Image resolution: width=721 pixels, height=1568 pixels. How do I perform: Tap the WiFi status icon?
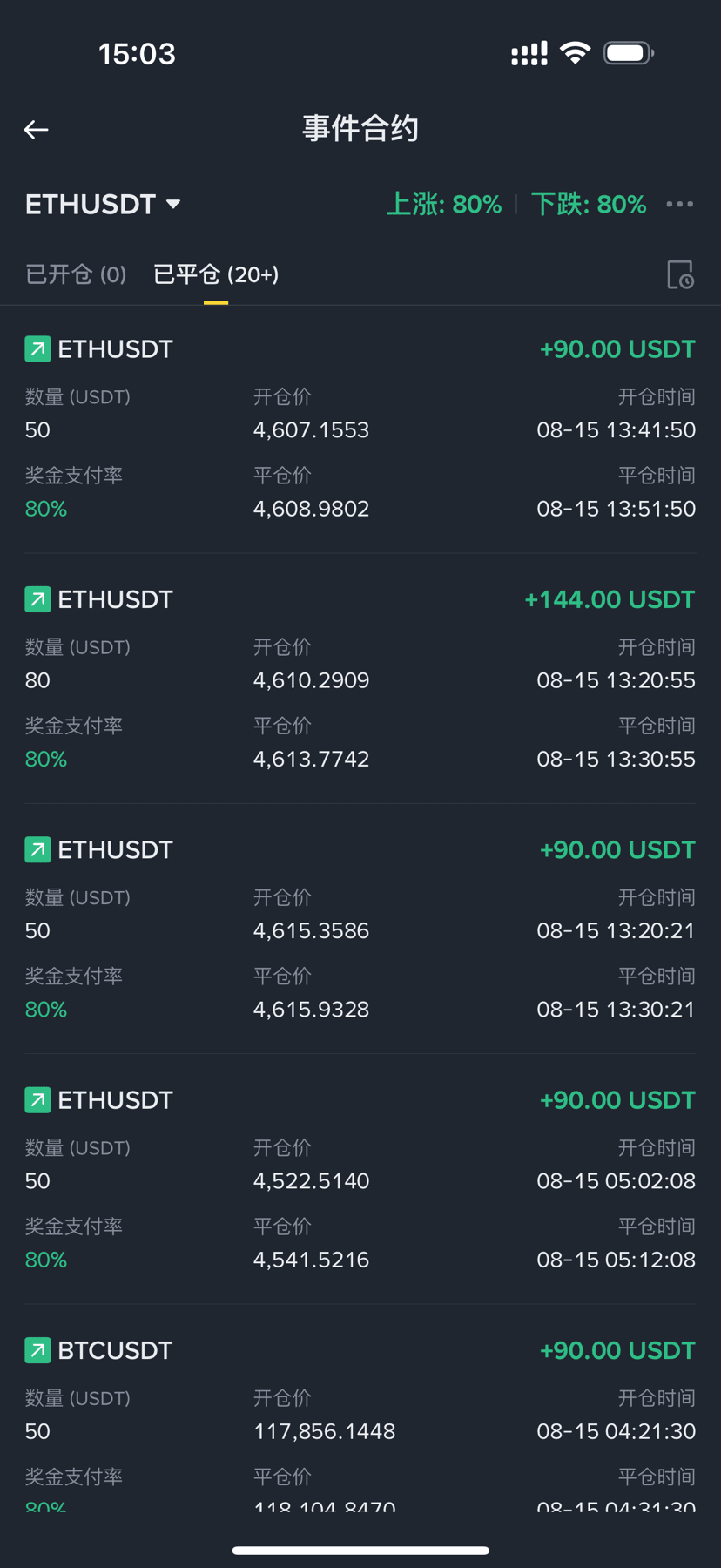575,53
